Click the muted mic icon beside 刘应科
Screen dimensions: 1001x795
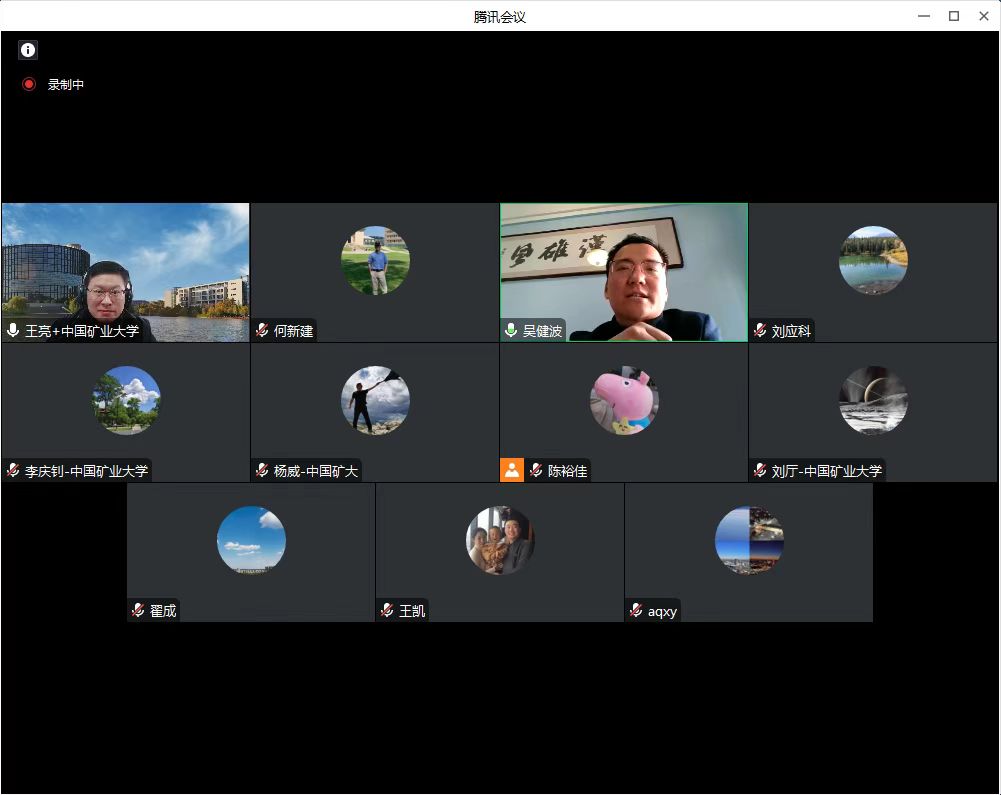click(x=760, y=330)
